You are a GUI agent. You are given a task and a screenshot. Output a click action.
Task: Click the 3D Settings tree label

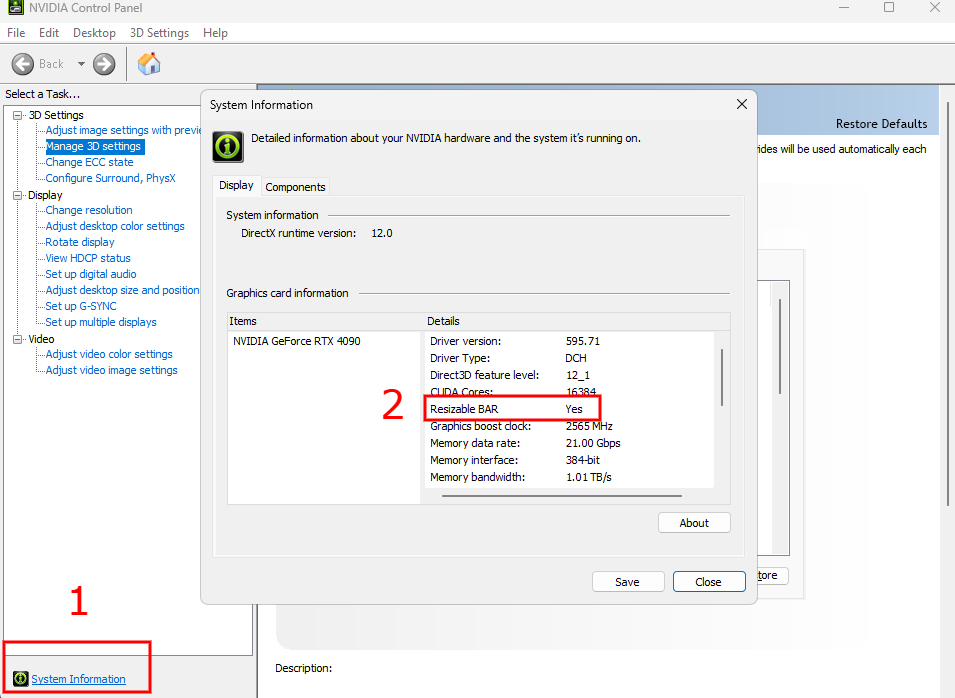[x=56, y=115]
